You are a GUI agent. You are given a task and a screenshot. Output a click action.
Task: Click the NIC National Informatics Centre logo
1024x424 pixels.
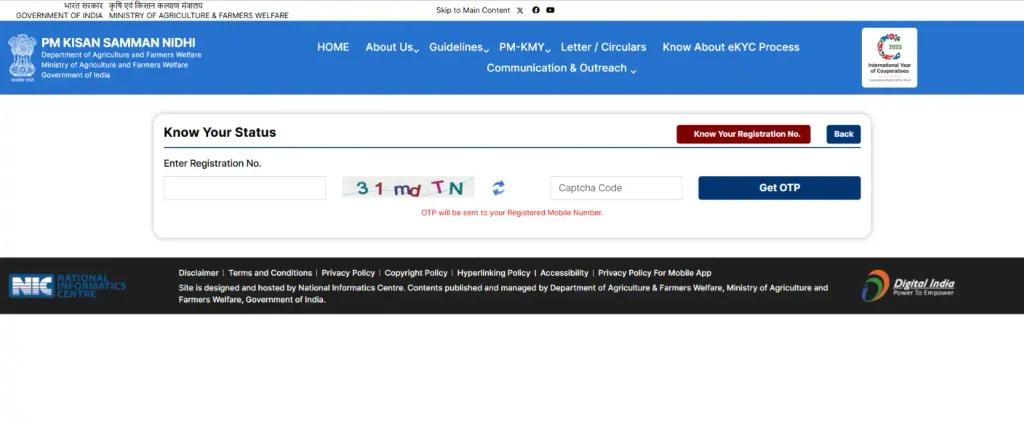pos(67,285)
